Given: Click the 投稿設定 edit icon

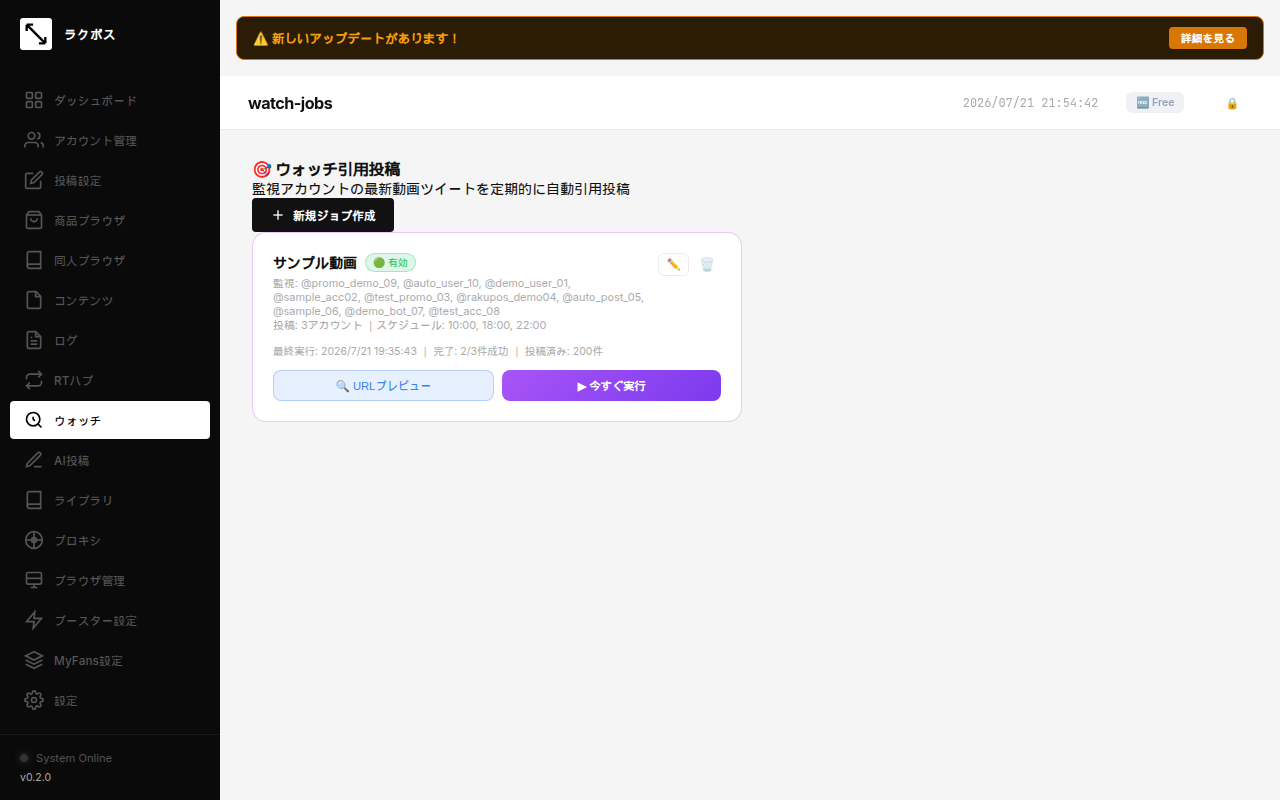Looking at the screenshot, I should (x=34, y=180).
